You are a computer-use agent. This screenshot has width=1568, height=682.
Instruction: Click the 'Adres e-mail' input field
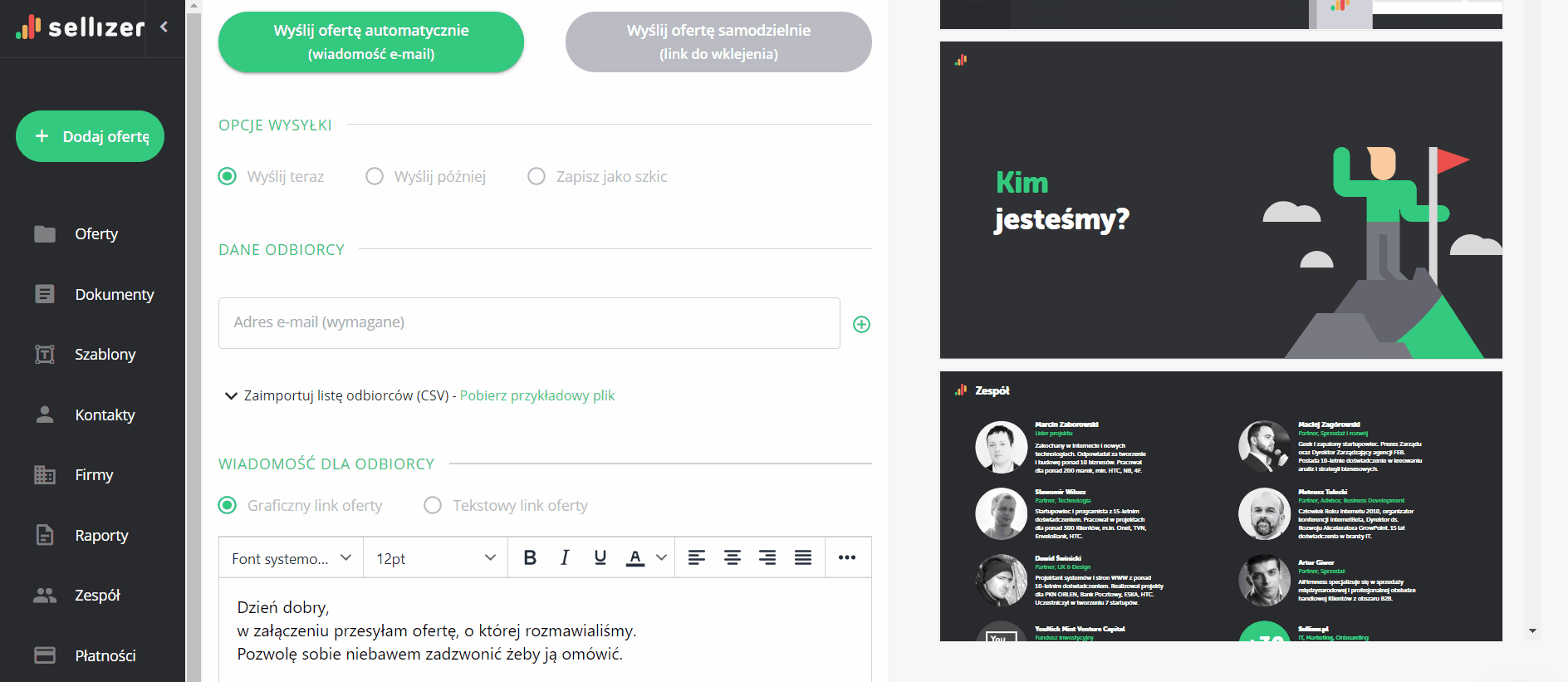[x=529, y=323]
